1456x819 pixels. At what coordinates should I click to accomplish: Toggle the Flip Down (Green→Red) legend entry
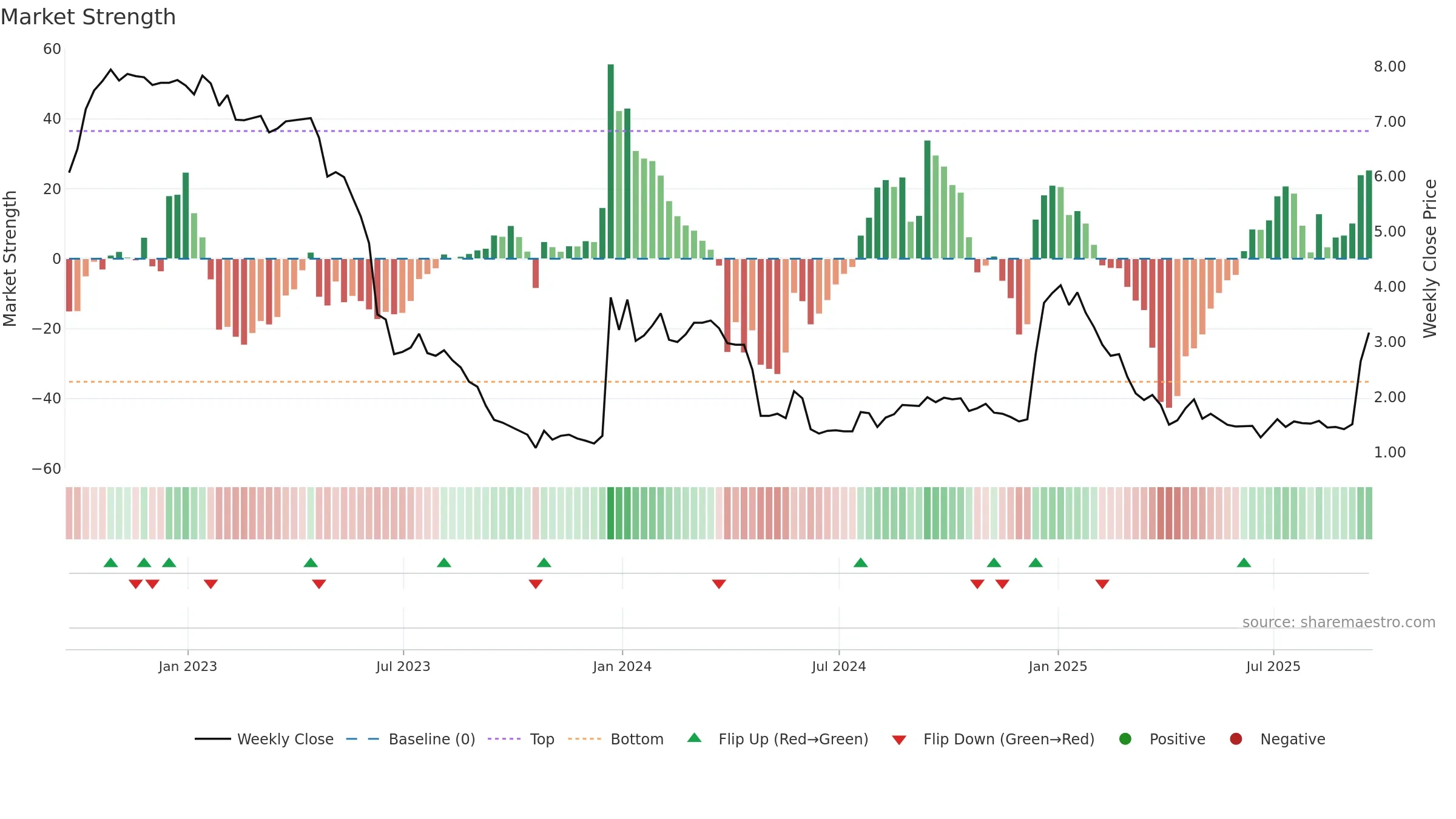pos(993,739)
